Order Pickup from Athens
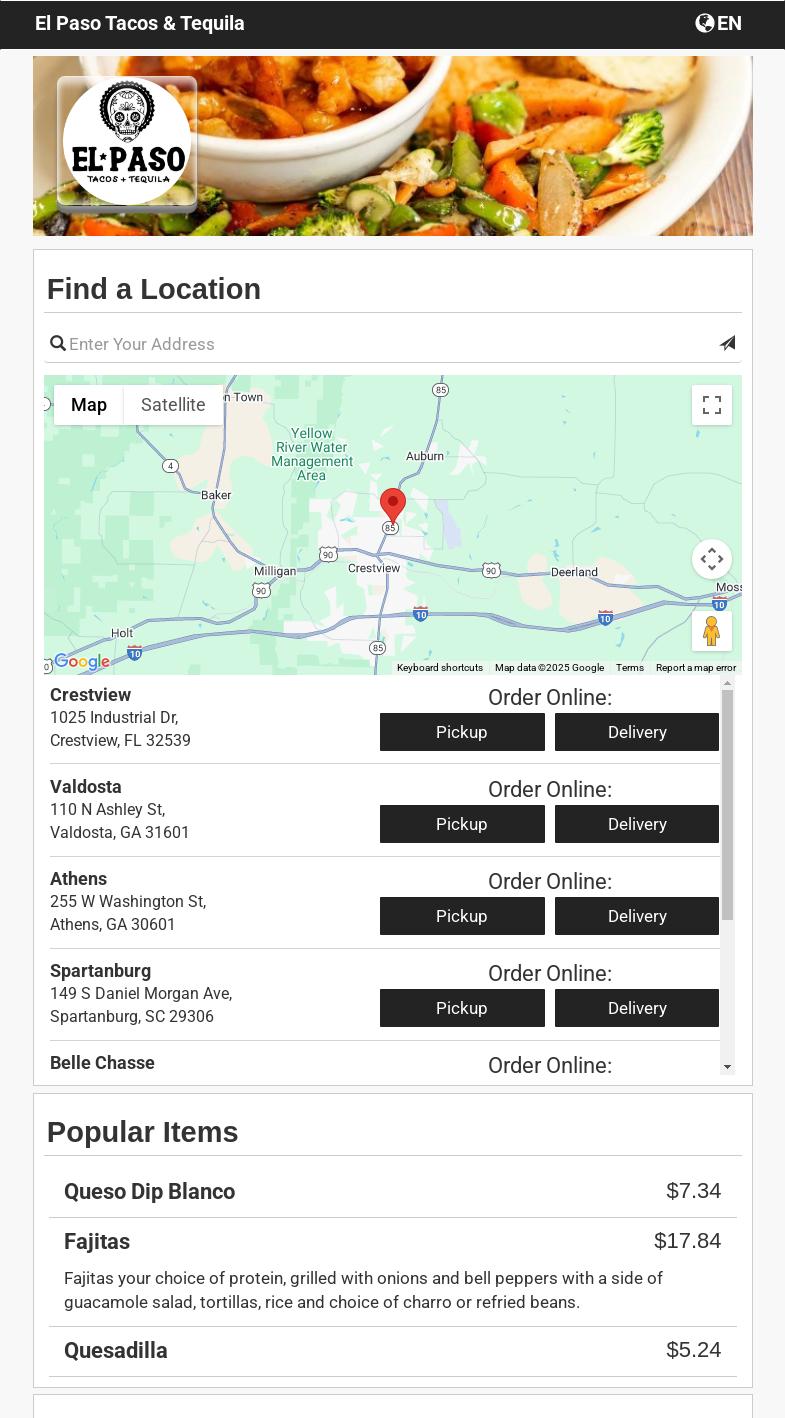The width and height of the screenshot is (785, 1418). pos(462,916)
